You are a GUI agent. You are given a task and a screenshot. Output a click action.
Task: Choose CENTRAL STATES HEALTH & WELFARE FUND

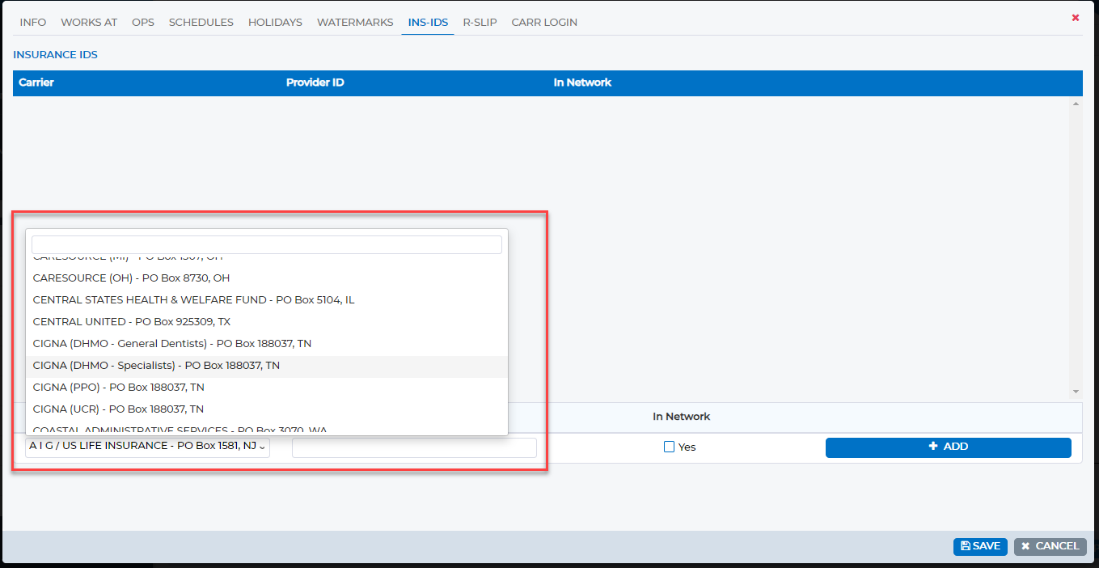(266, 300)
